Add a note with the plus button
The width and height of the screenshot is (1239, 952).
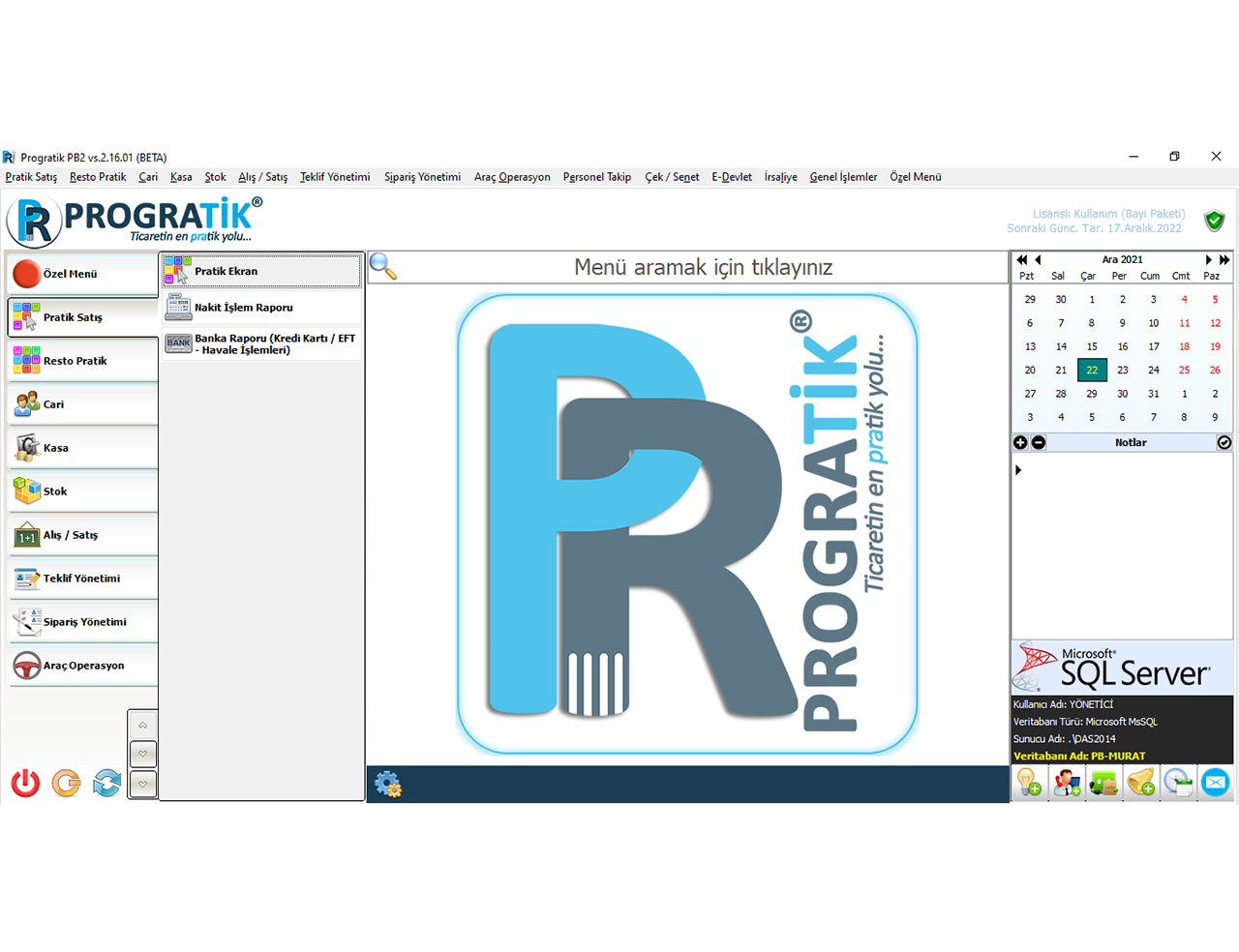click(1020, 442)
